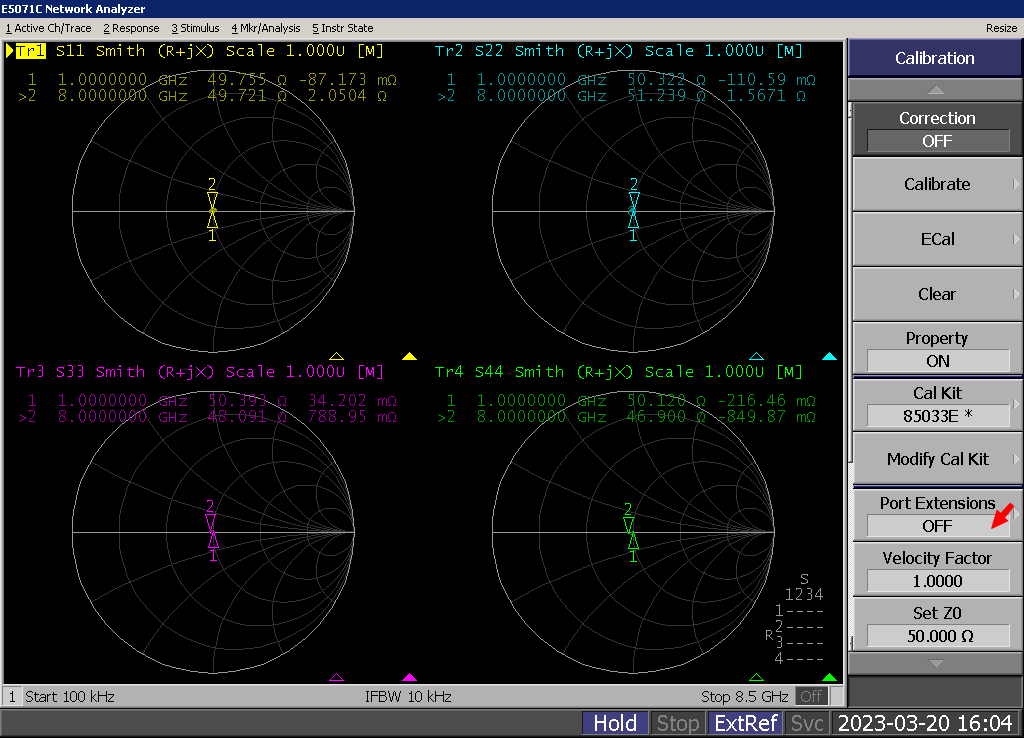
Task: Click the scroll up arrow in softkey panel
Action: click(935, 89)
